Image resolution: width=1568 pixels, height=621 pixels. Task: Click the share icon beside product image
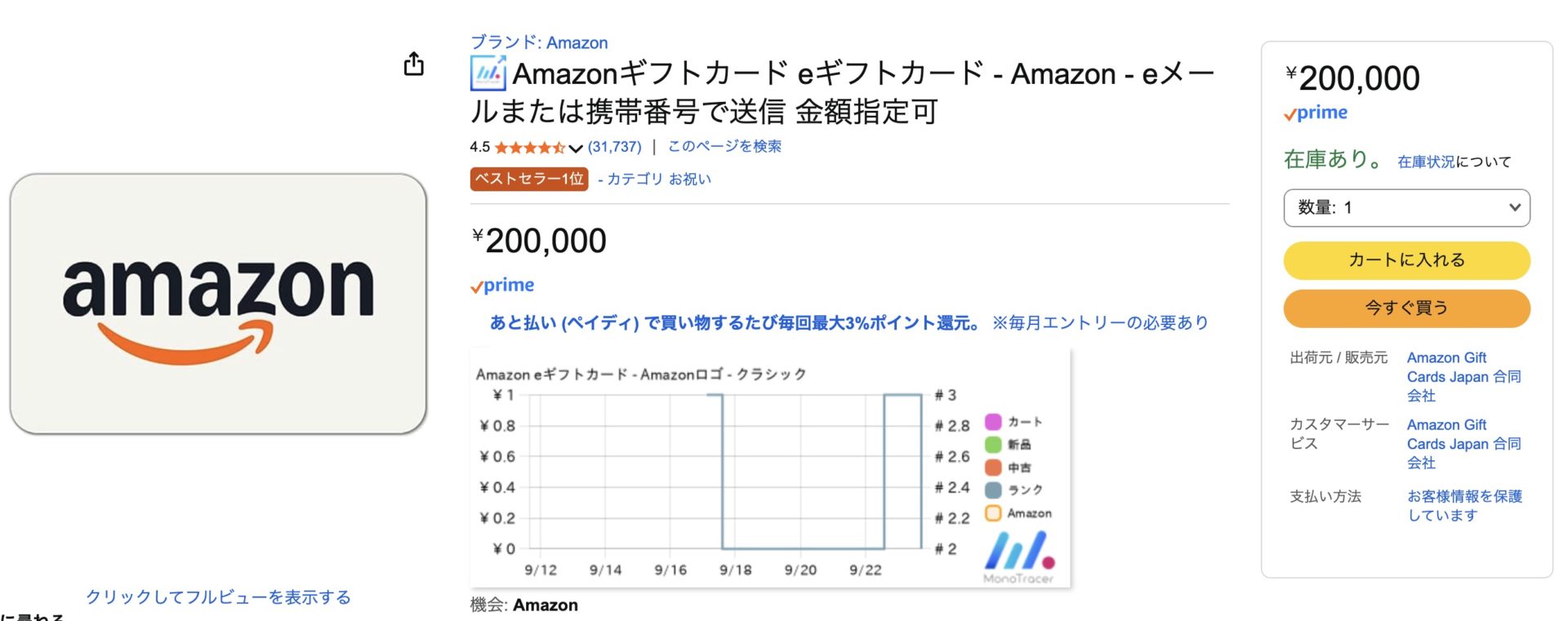414,64
